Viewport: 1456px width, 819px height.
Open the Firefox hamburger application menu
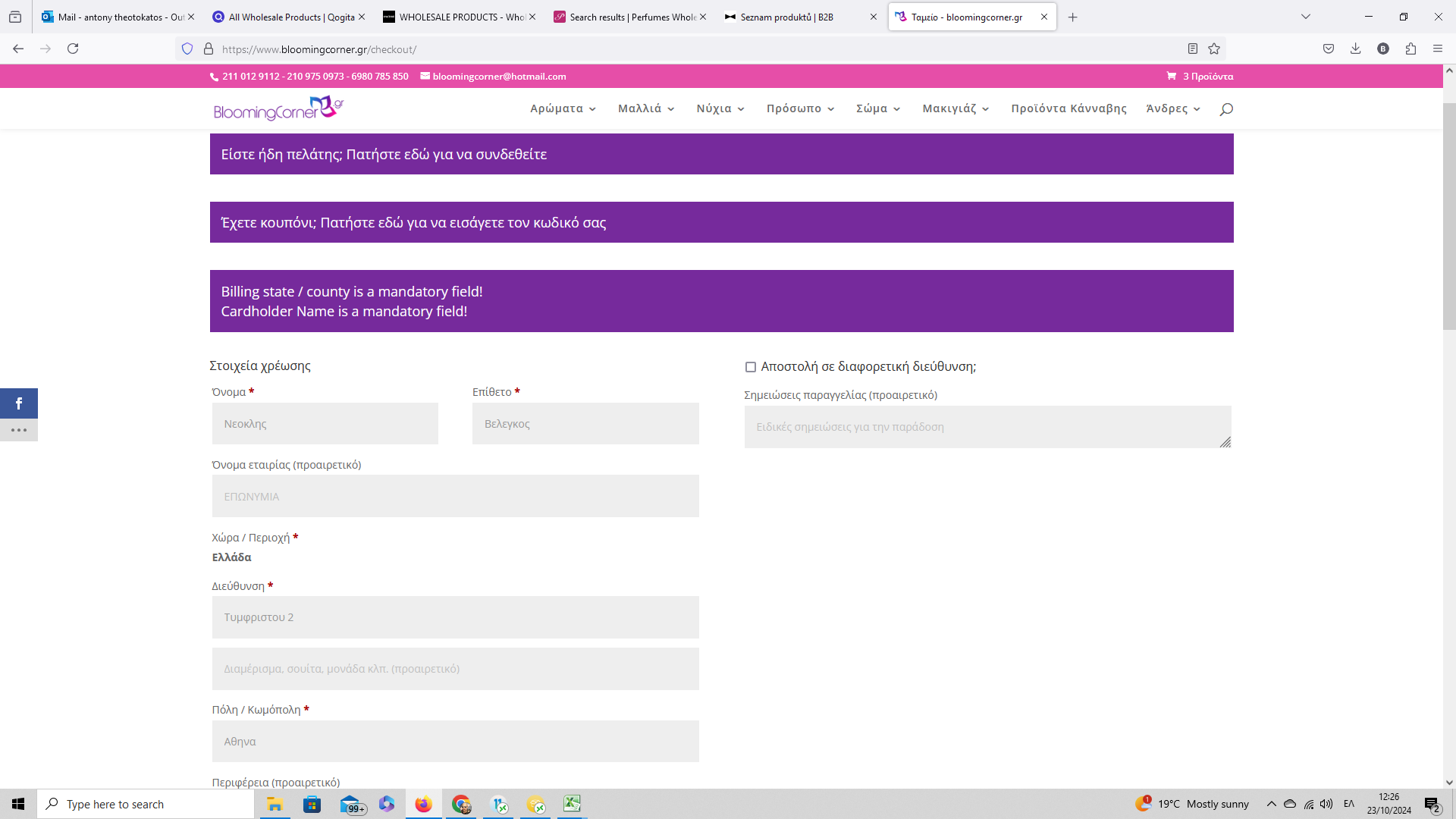pos(1438,49)
